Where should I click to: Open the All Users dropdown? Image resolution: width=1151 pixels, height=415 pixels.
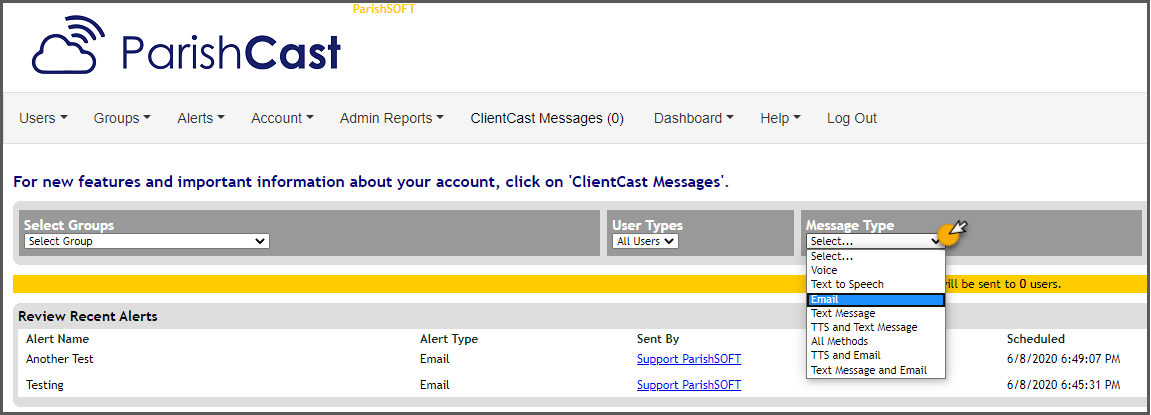coord(645,241)
